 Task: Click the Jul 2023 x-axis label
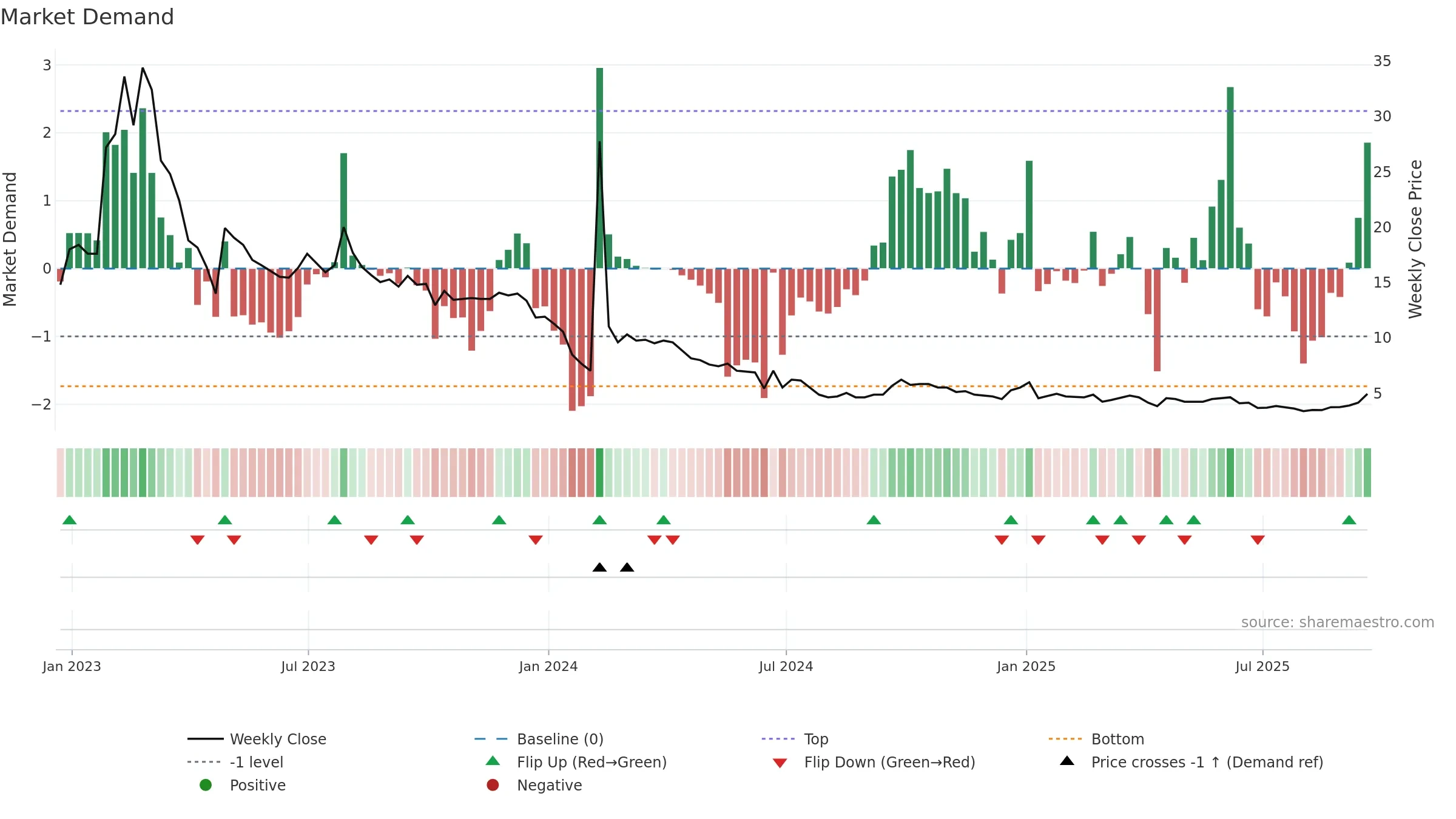tap(308, 666)
